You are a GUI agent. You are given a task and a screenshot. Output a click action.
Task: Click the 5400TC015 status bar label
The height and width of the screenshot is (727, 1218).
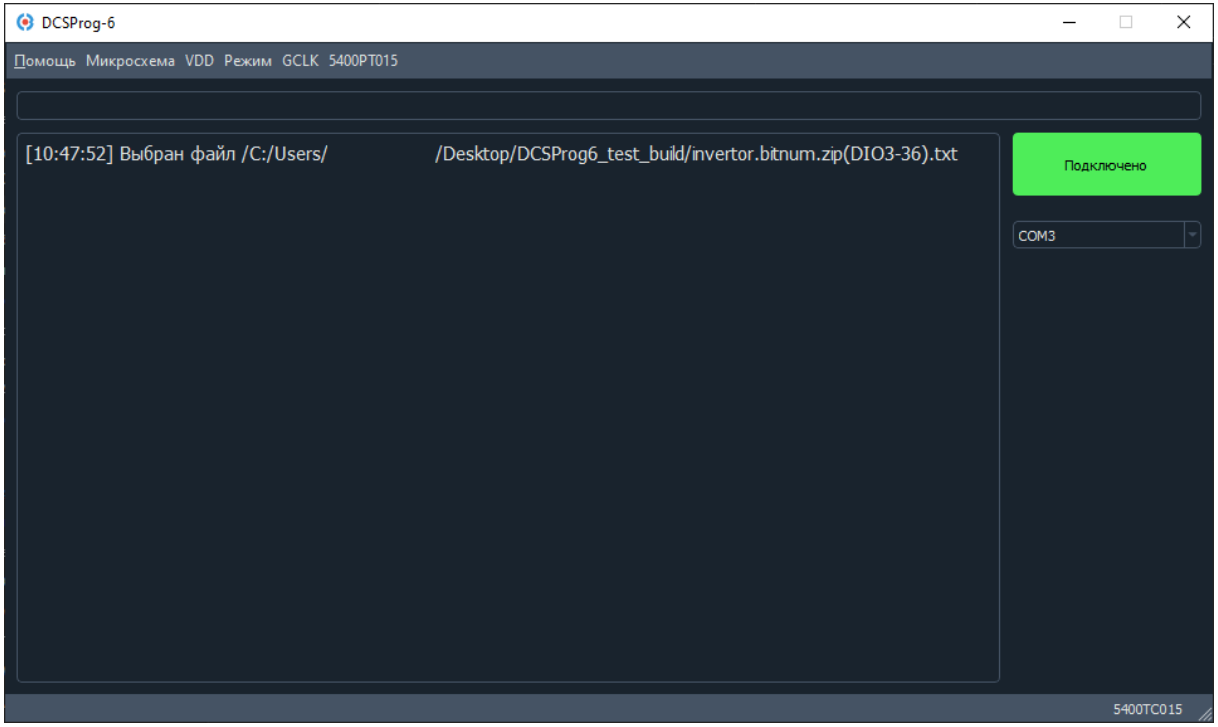[x=1148, y=709]
